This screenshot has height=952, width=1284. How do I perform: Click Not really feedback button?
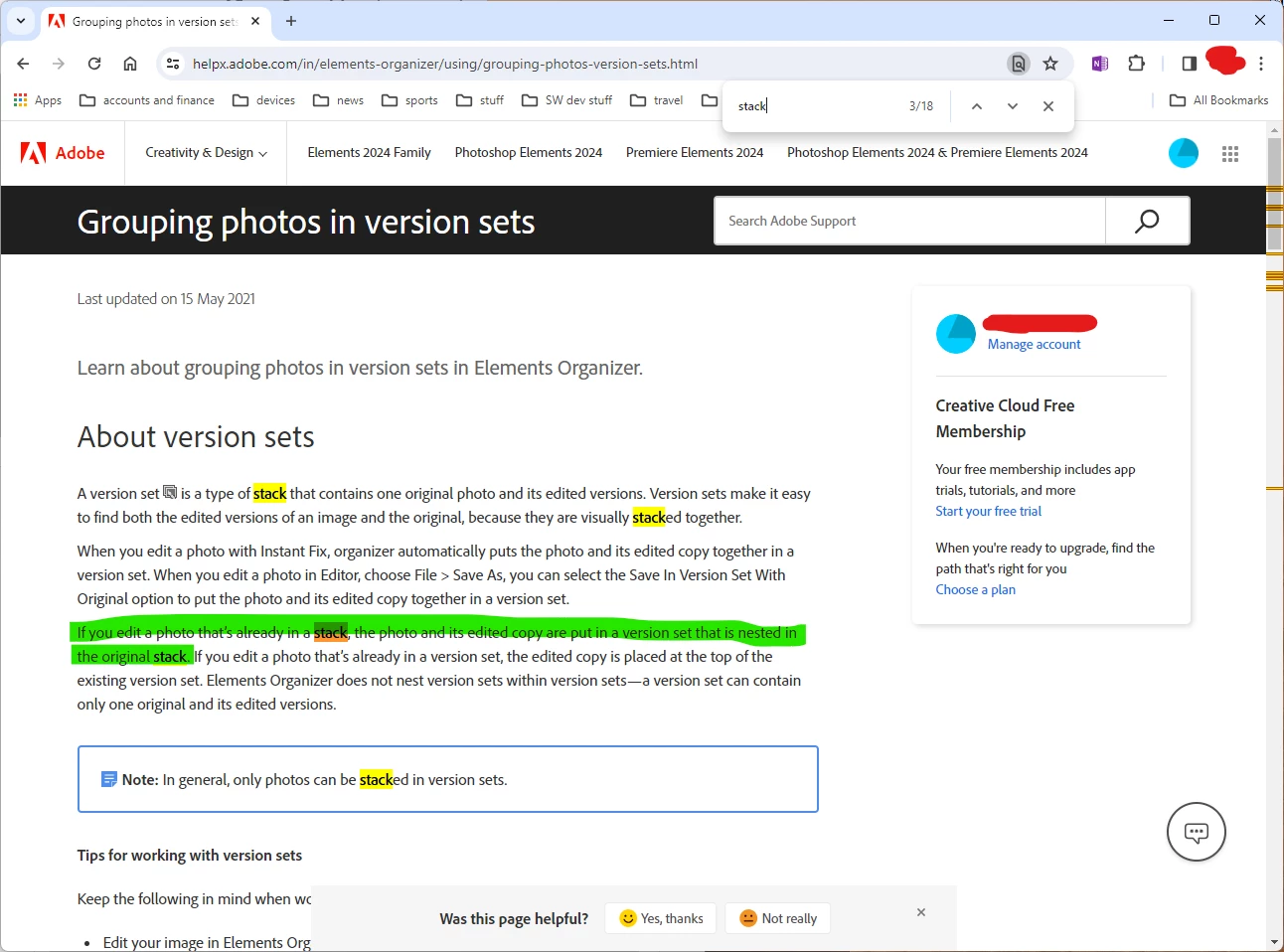click(x=778, y=919)
